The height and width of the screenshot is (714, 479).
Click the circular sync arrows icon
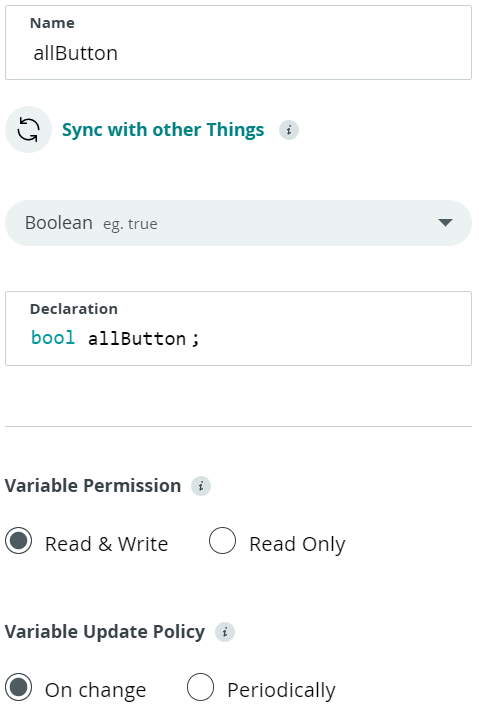tap(28, 130)
